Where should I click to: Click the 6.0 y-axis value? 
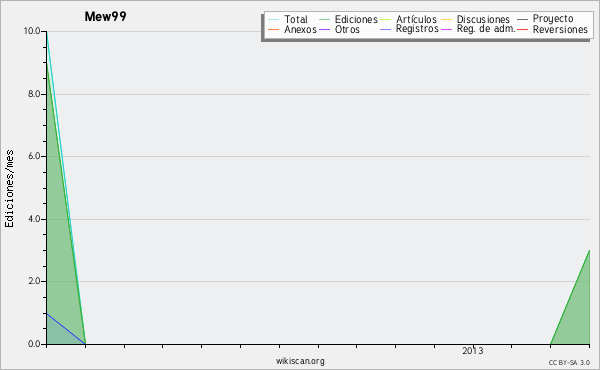(34, 156)
